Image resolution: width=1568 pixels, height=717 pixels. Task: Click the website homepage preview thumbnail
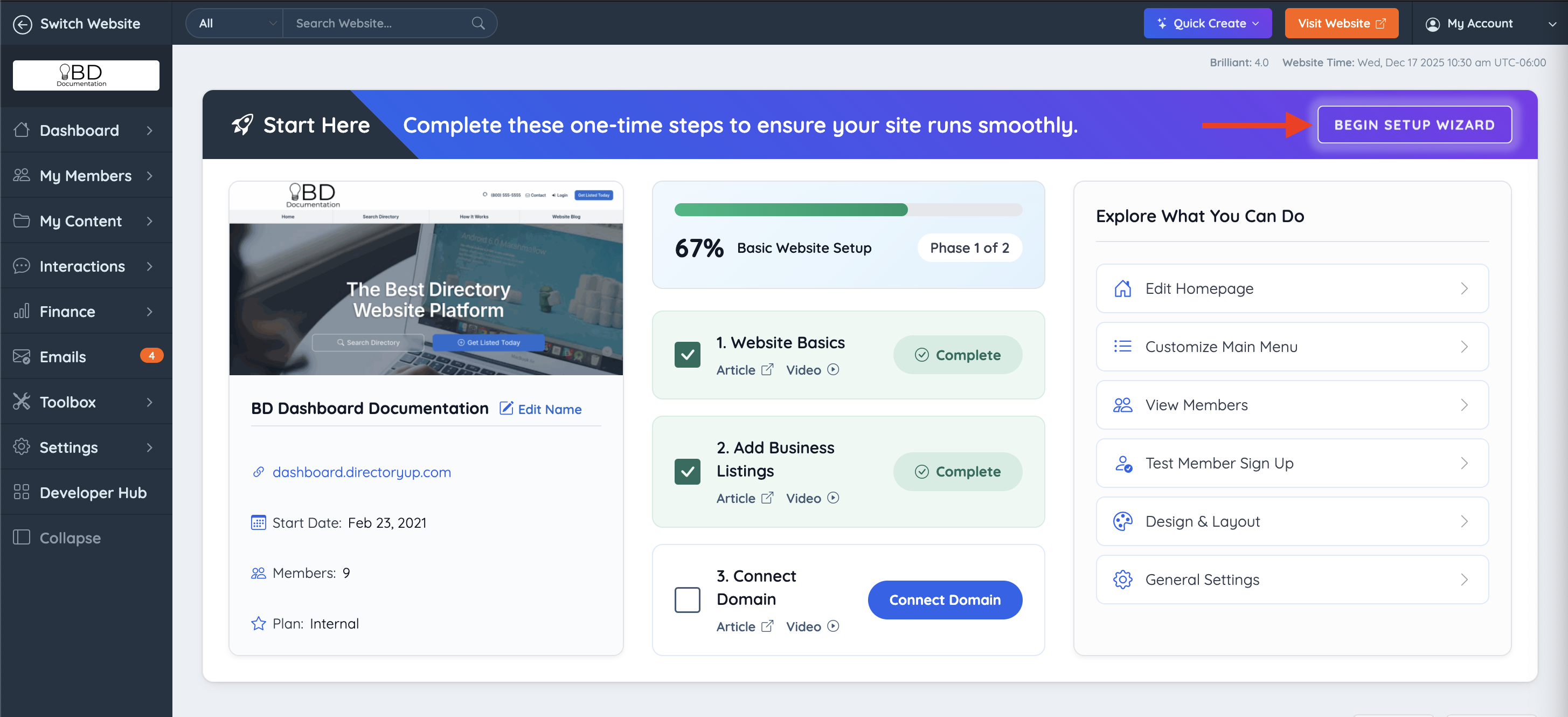tap(426, 279)
